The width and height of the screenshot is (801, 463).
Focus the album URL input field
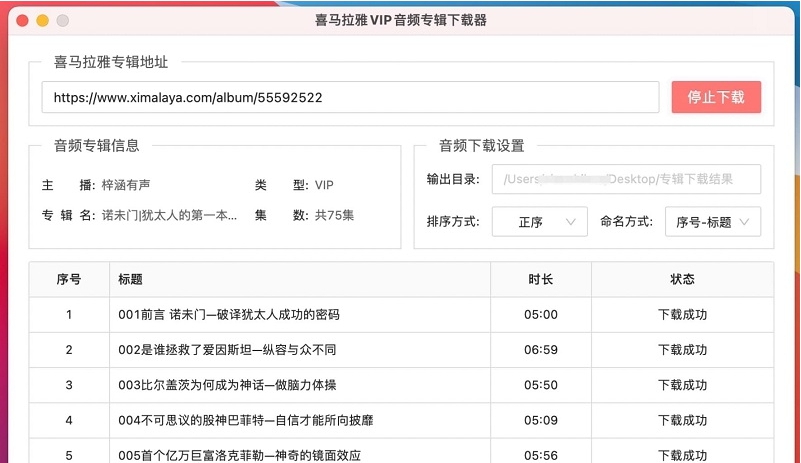[350, 97]
